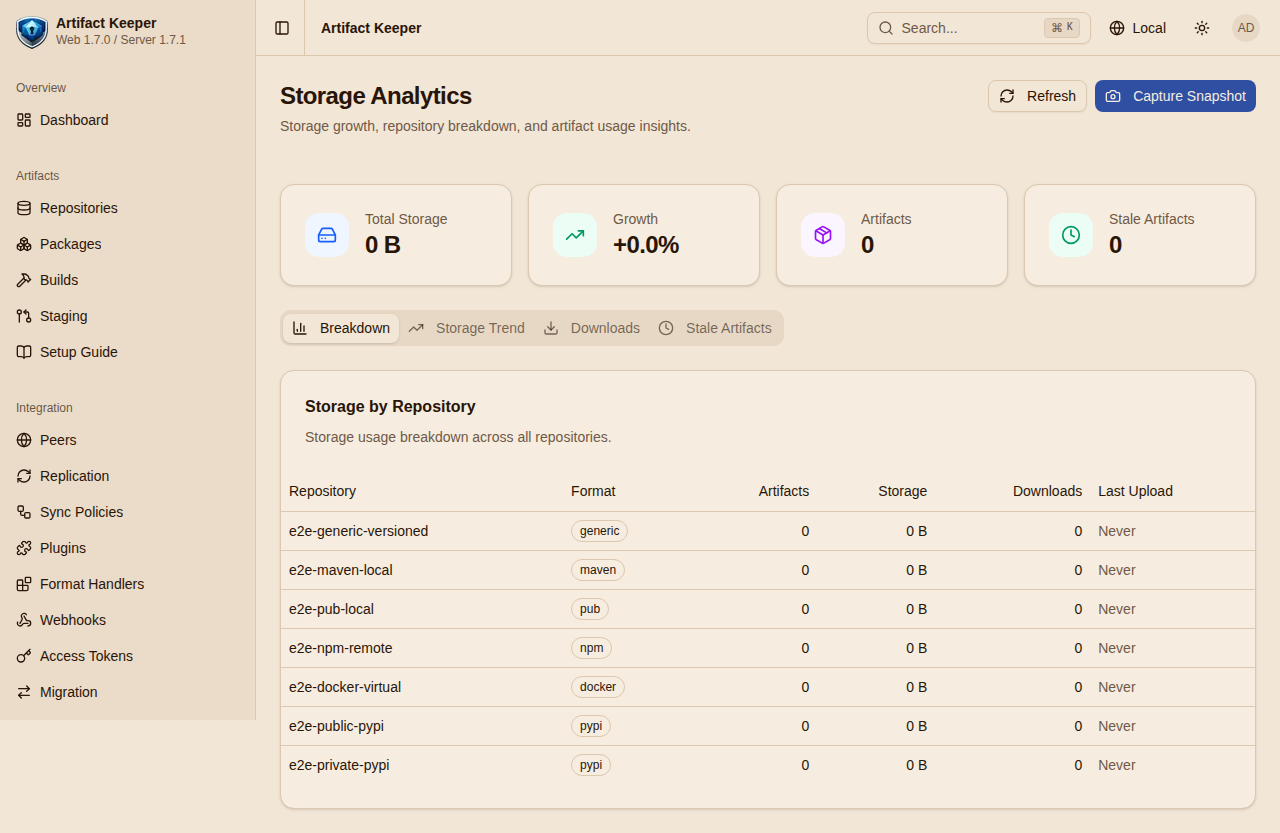The width and height of the screenshot is (1280, 833).
Task: Click the Sync Policies icon
Action: (x=24, y=512)
